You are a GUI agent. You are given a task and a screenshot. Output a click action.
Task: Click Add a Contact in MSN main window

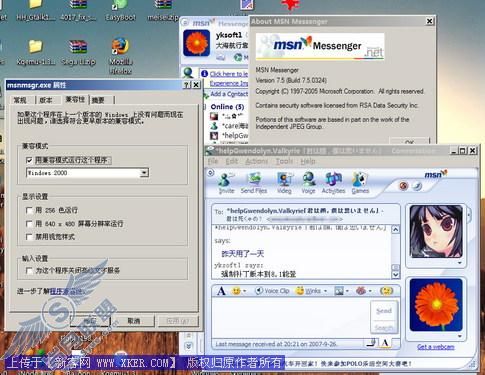pyautogui.click(x=229, y=94)
